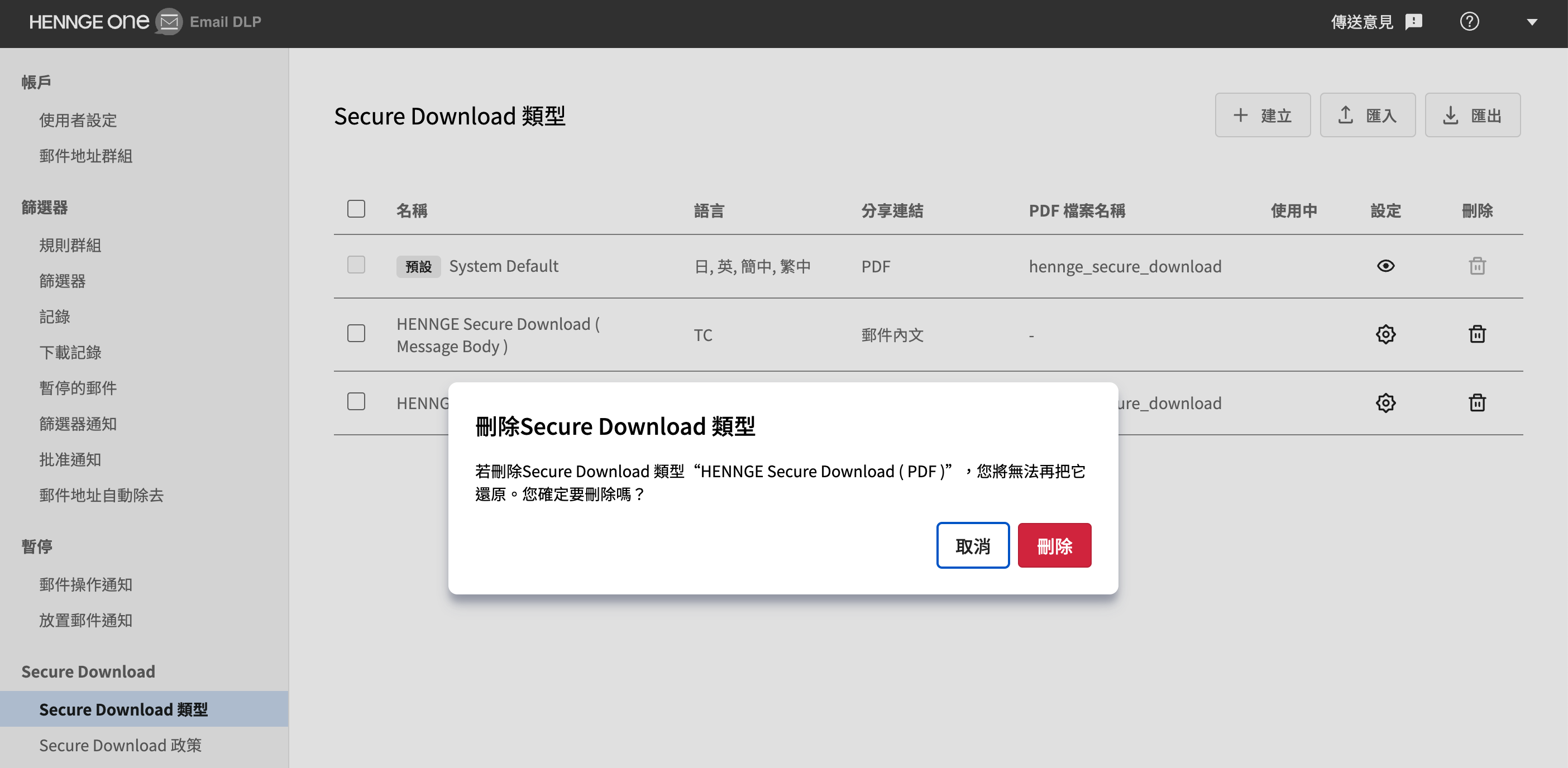Open 批准通知 in the sidebar
The height and width of the screenshot is (768, 1568).
point(70,459)
